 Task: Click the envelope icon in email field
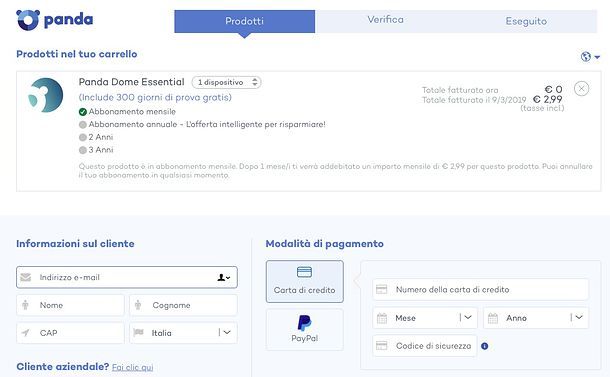click(26, 277)
